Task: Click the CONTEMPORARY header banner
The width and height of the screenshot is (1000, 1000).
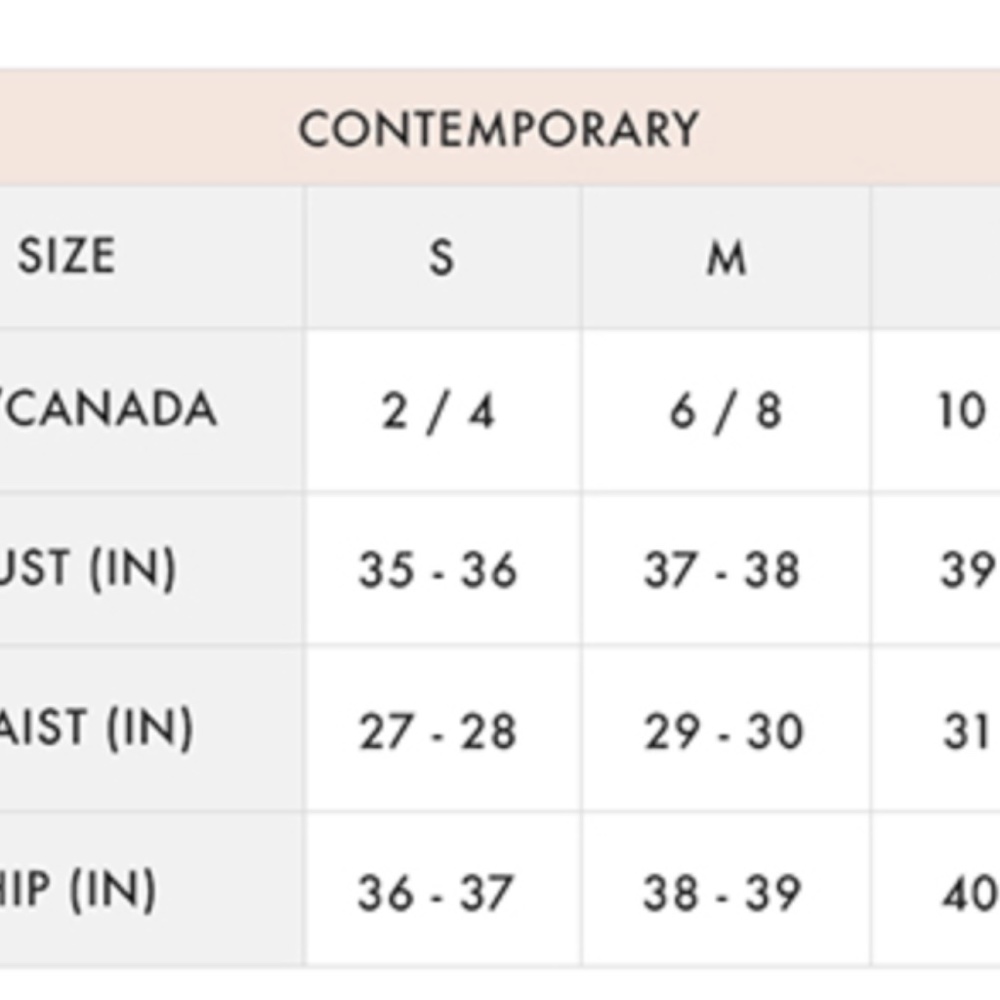Action: (x=500, y=128)
